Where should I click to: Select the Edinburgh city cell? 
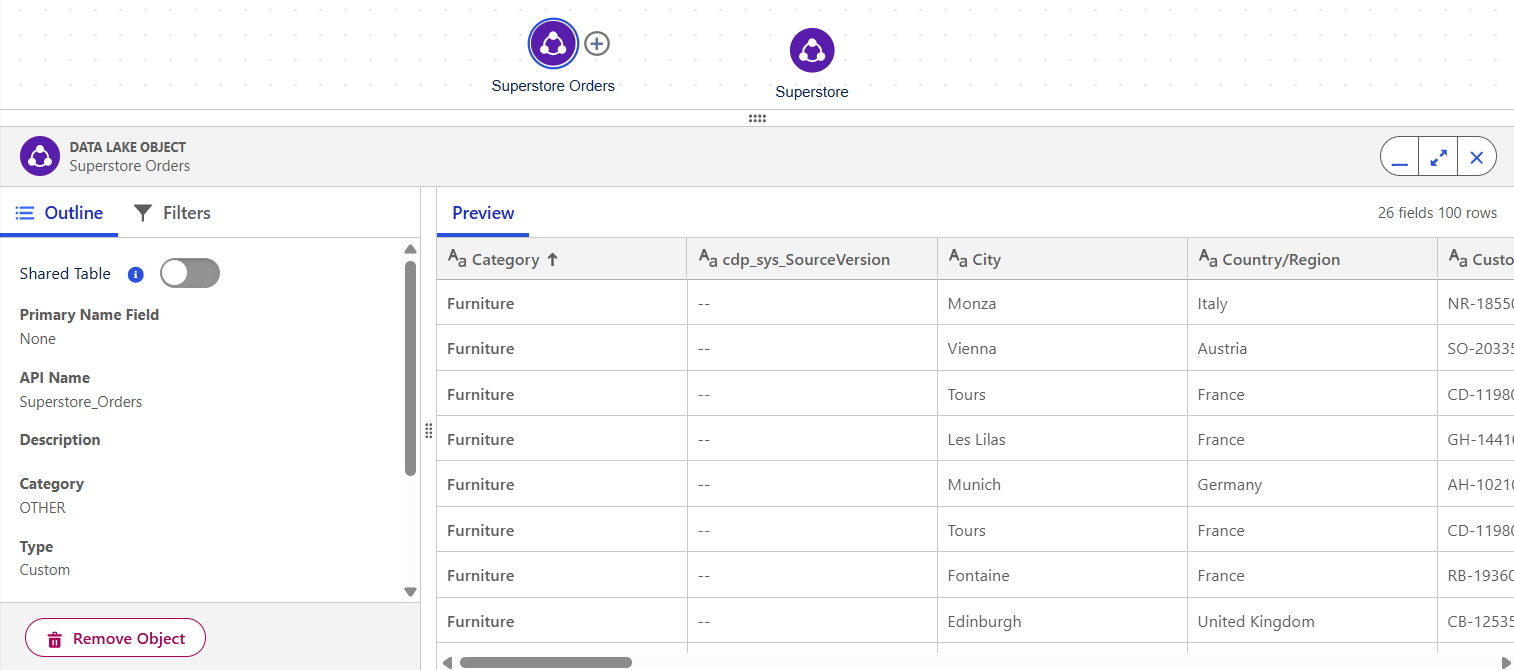(1062, 621)
